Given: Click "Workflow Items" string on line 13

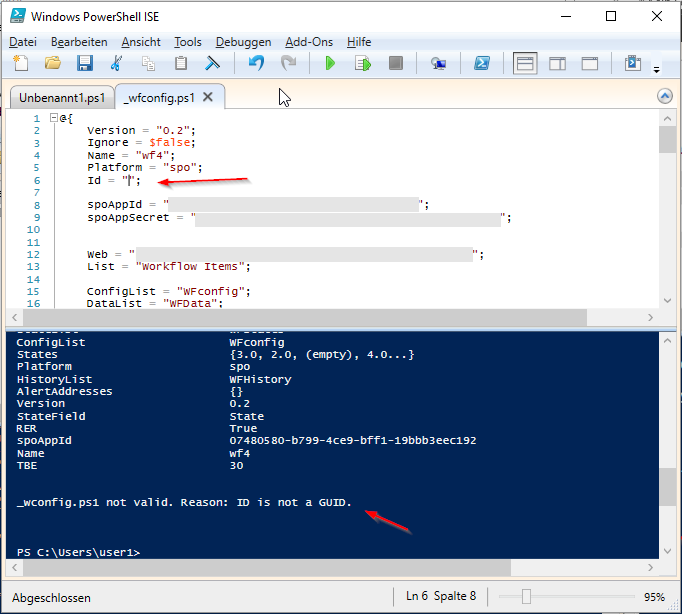Looking at the screenshot, I should coord(190,267).
